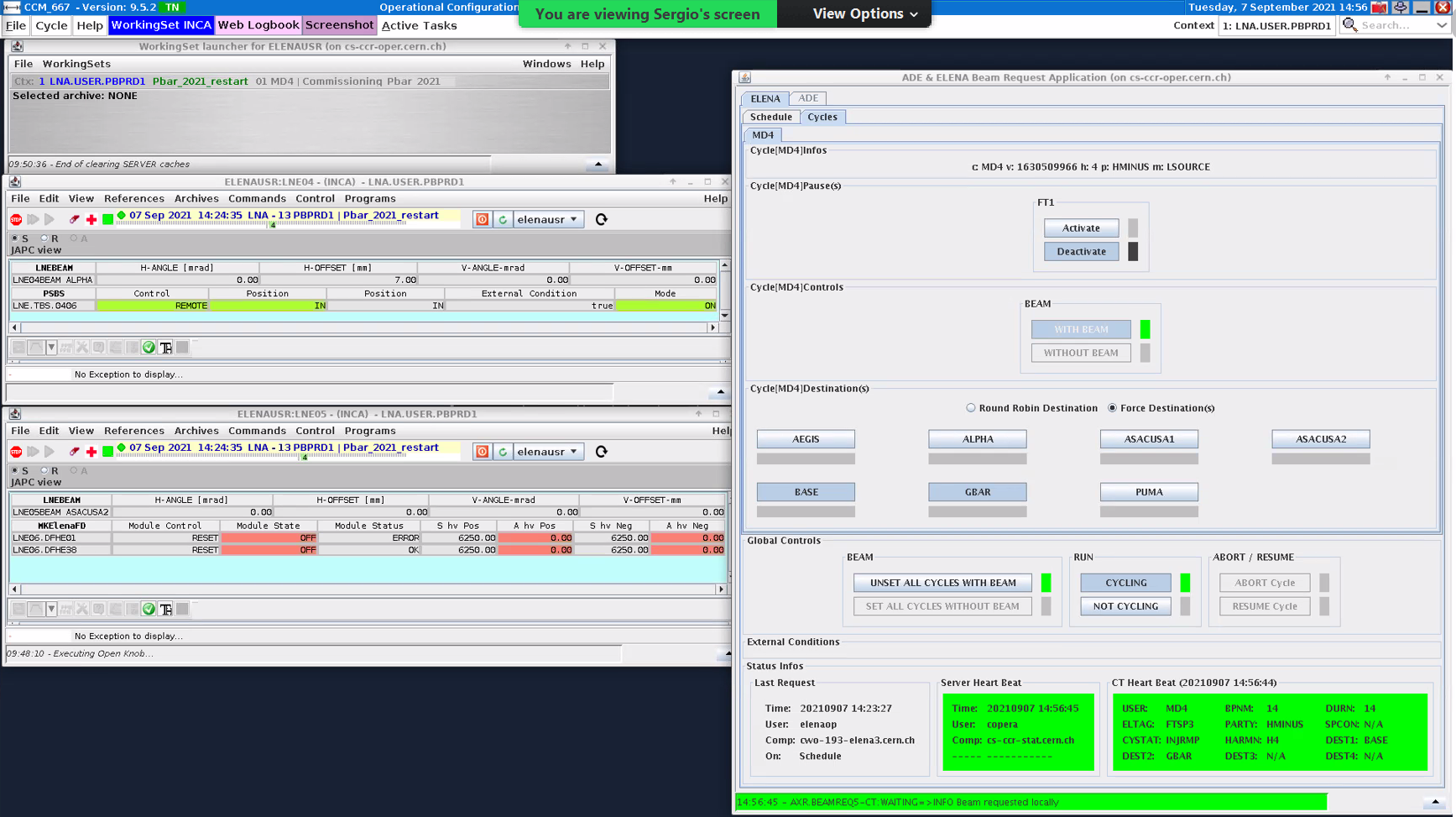Click the red STOP icon in LNE04 toolbar
Screen dimensions: 1456x817
pyautogui.click(x=16, y=220)
